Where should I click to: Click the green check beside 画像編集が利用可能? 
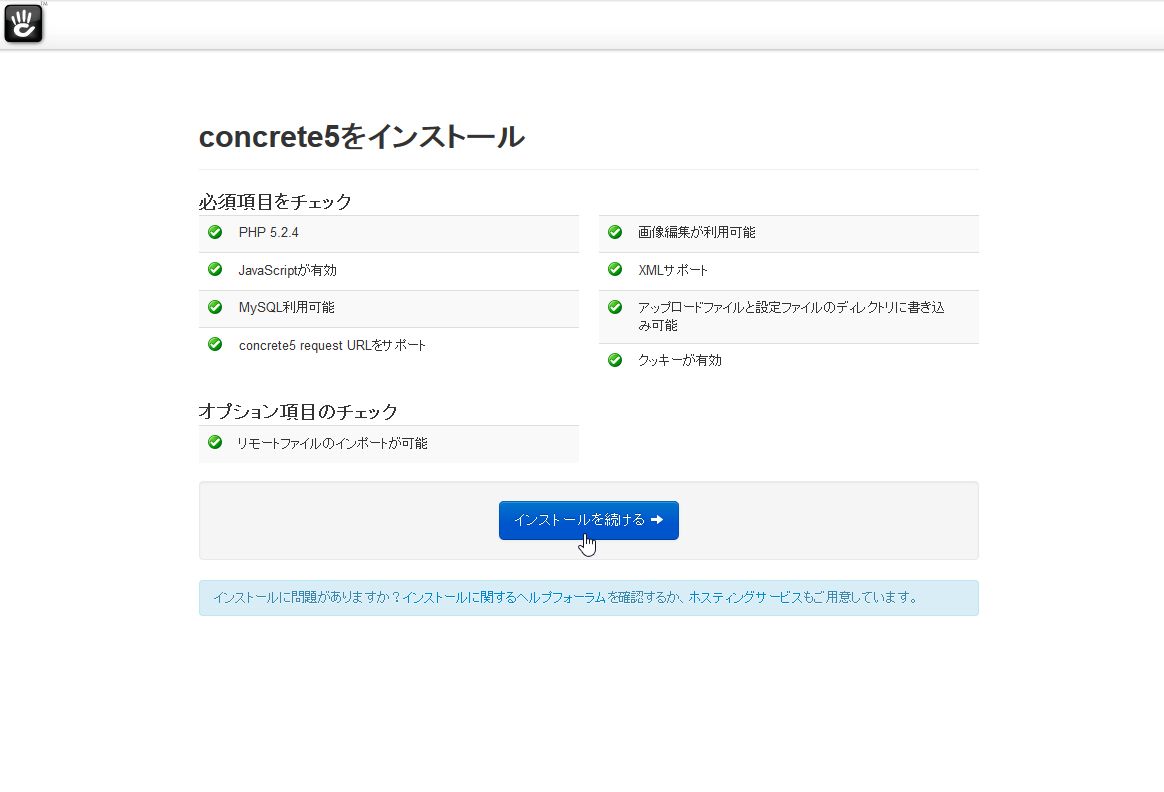point(615,232)
